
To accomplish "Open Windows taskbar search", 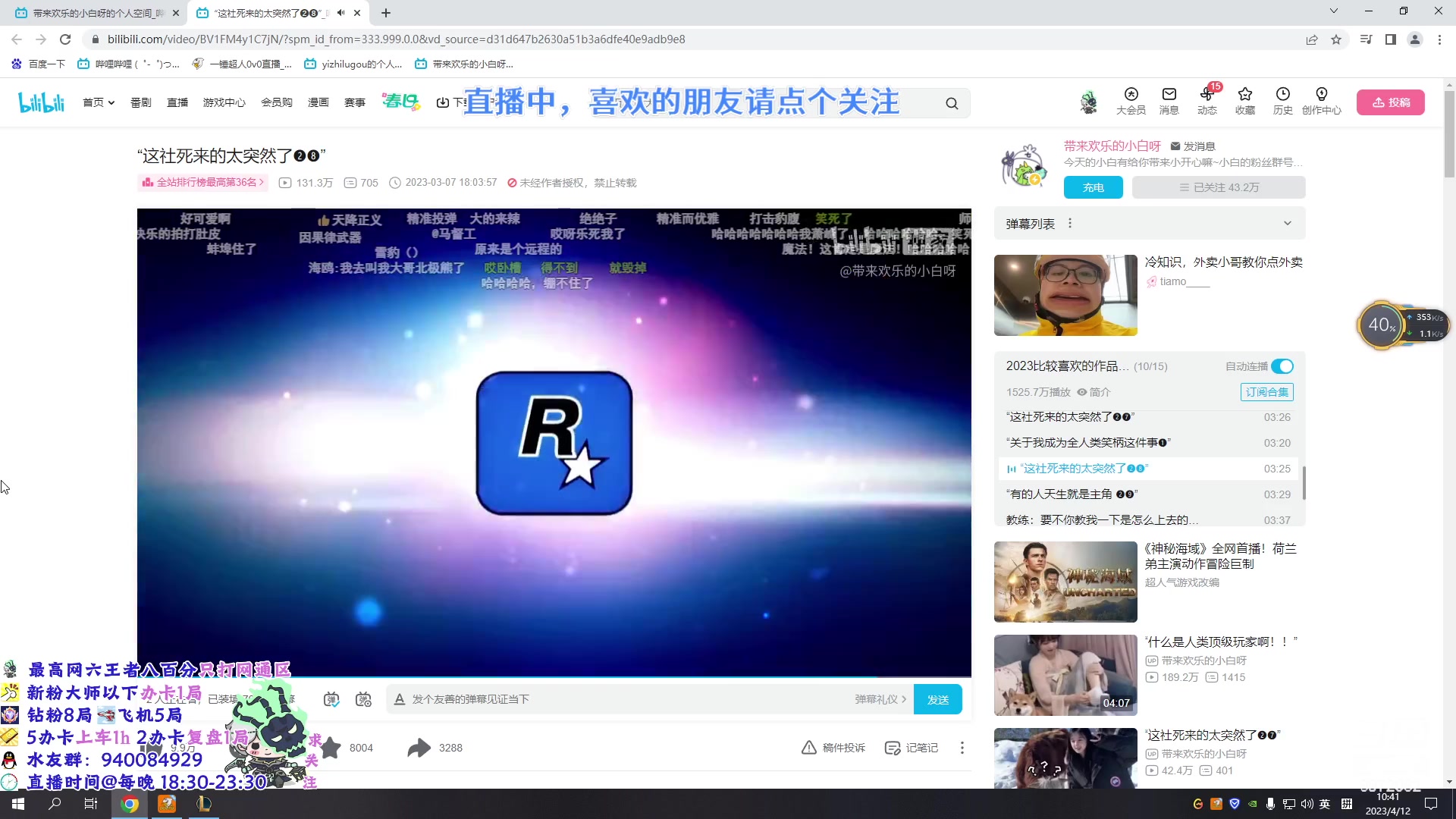I will (x=55, y=804).
